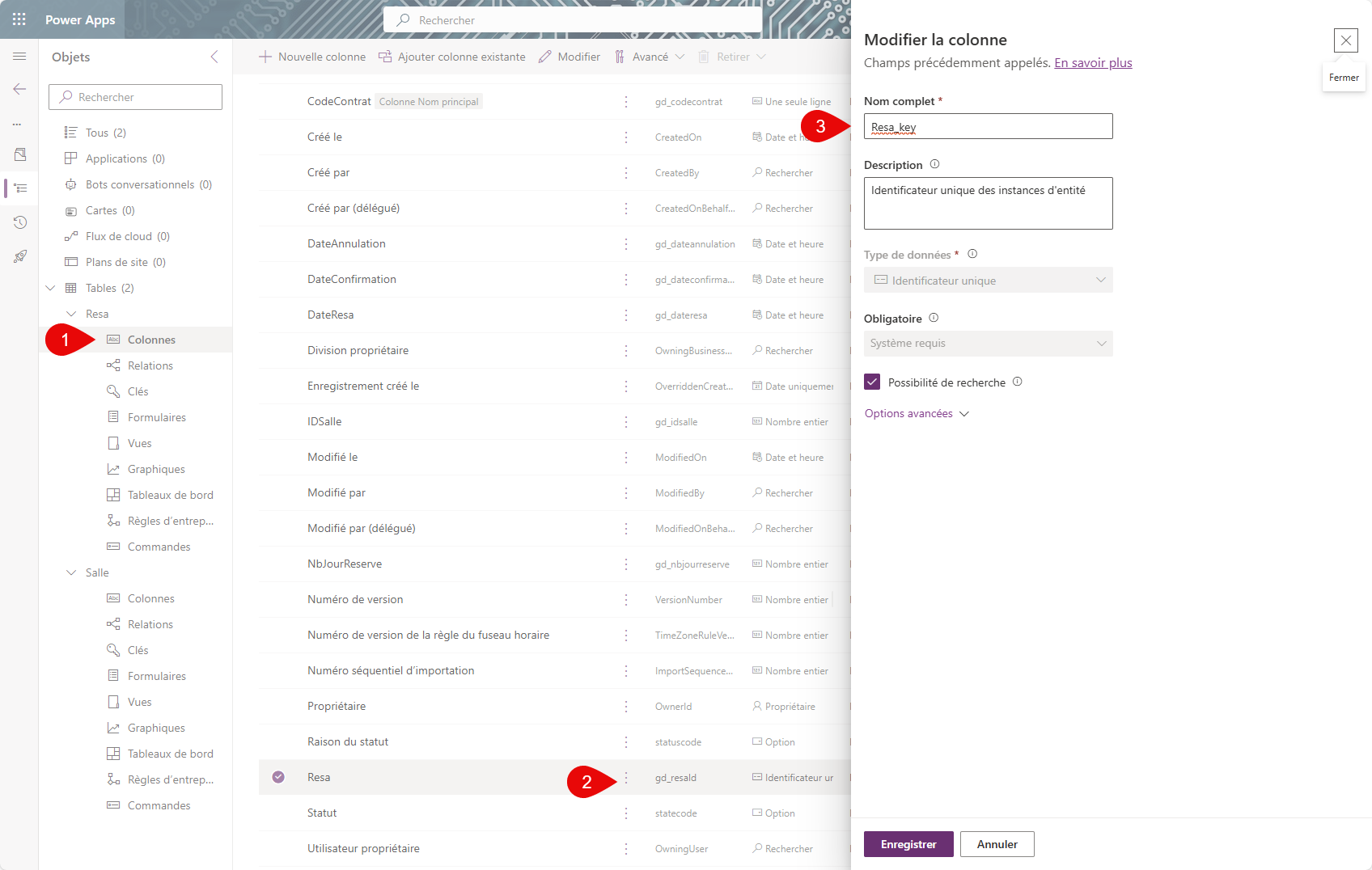This screenshot has height=870, width=1372.
Task: Open Bots conversationnels (0)
Action: (x=149, y=184)
